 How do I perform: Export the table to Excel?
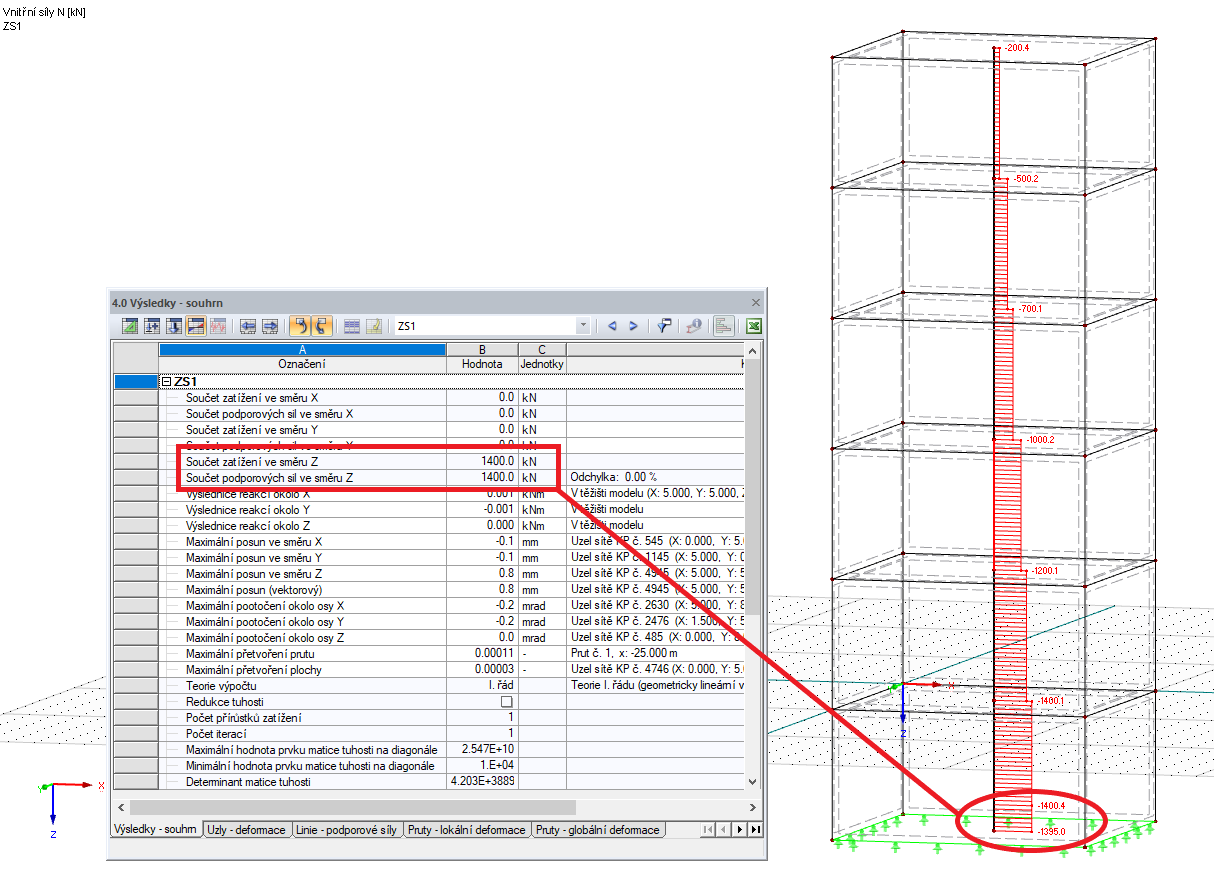pyautogui.click(x=753, y=326)
